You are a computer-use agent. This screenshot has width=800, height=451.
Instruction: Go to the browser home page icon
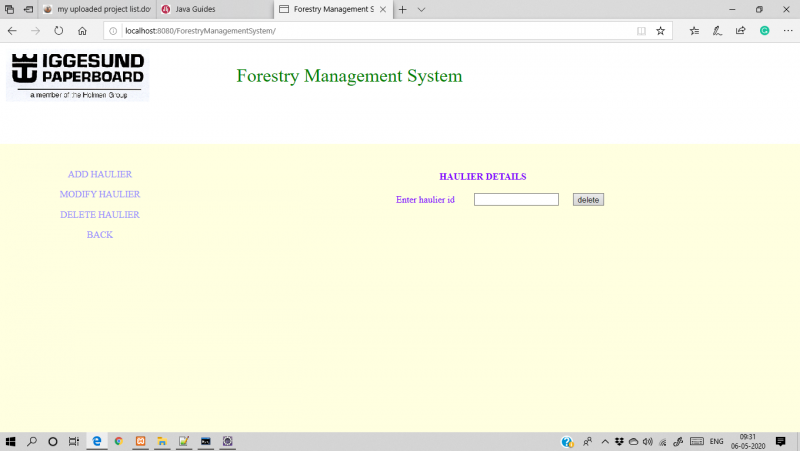pos(82,31)
